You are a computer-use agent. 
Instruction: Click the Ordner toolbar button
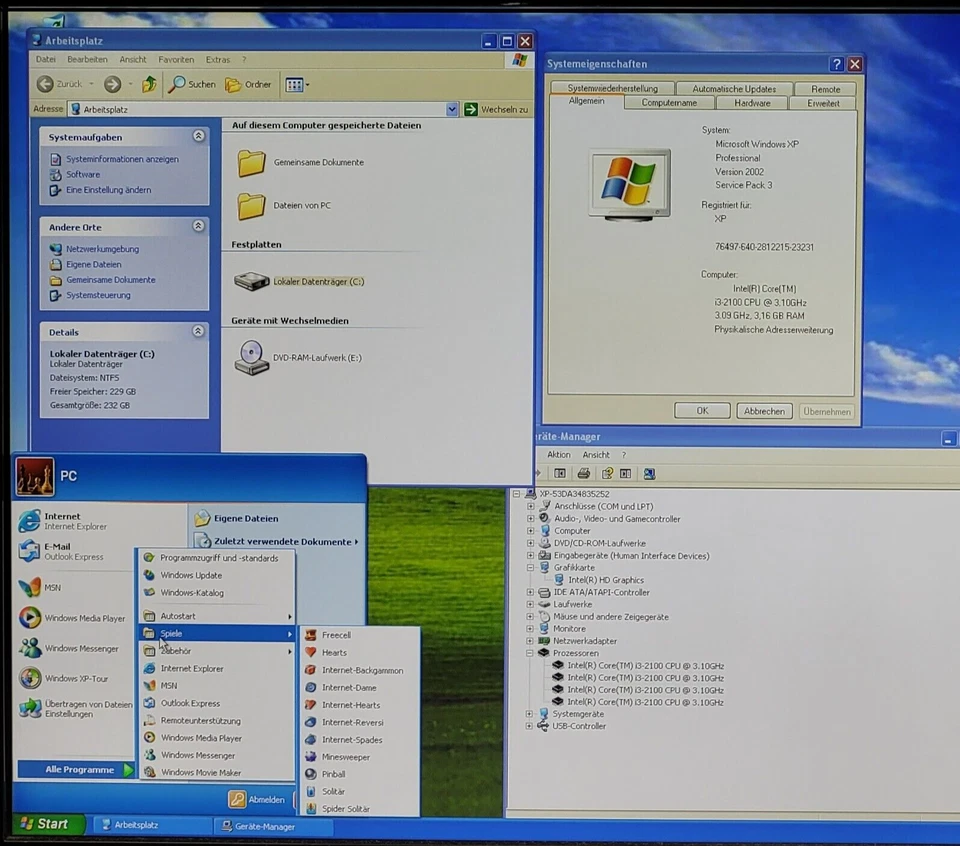[x=249, y=85]
